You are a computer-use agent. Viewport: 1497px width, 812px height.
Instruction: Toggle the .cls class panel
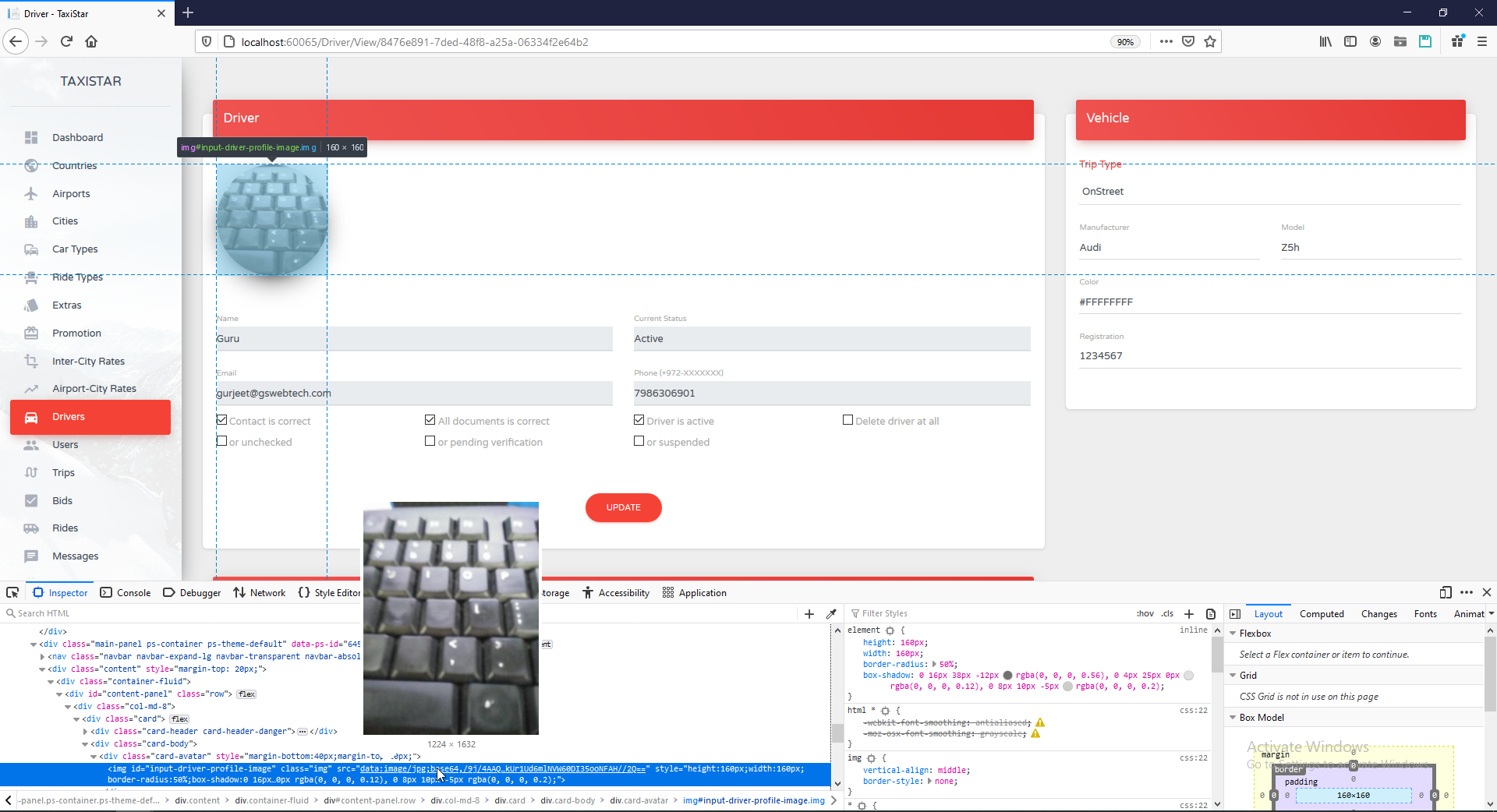pyautogui.click(x=1167, y=614)
